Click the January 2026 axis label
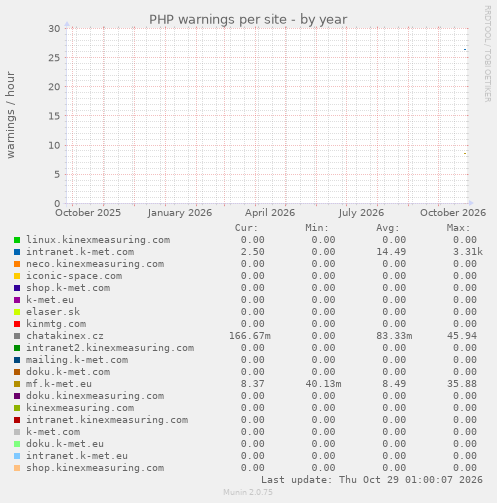497x503 pixels. click(180, 213)
